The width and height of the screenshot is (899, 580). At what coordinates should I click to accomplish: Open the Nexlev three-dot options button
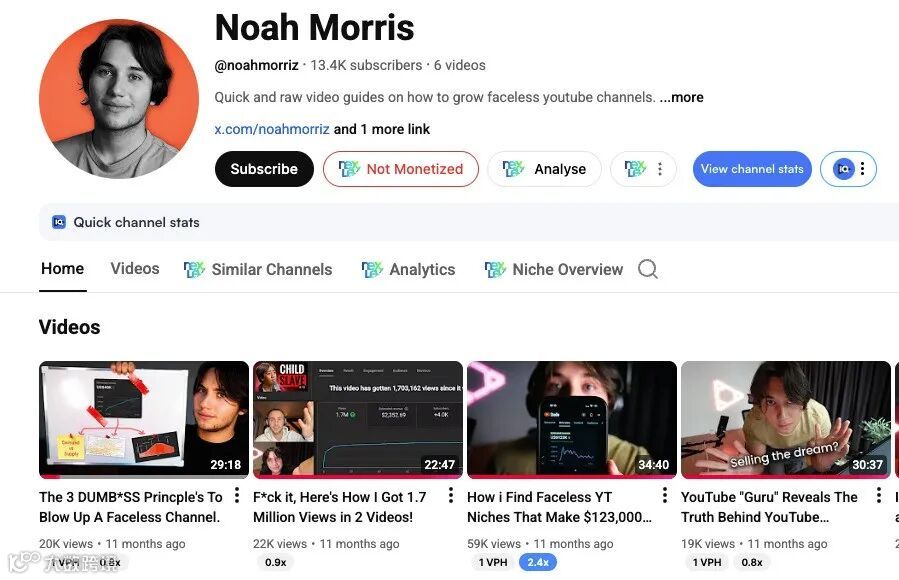[643, 169]
